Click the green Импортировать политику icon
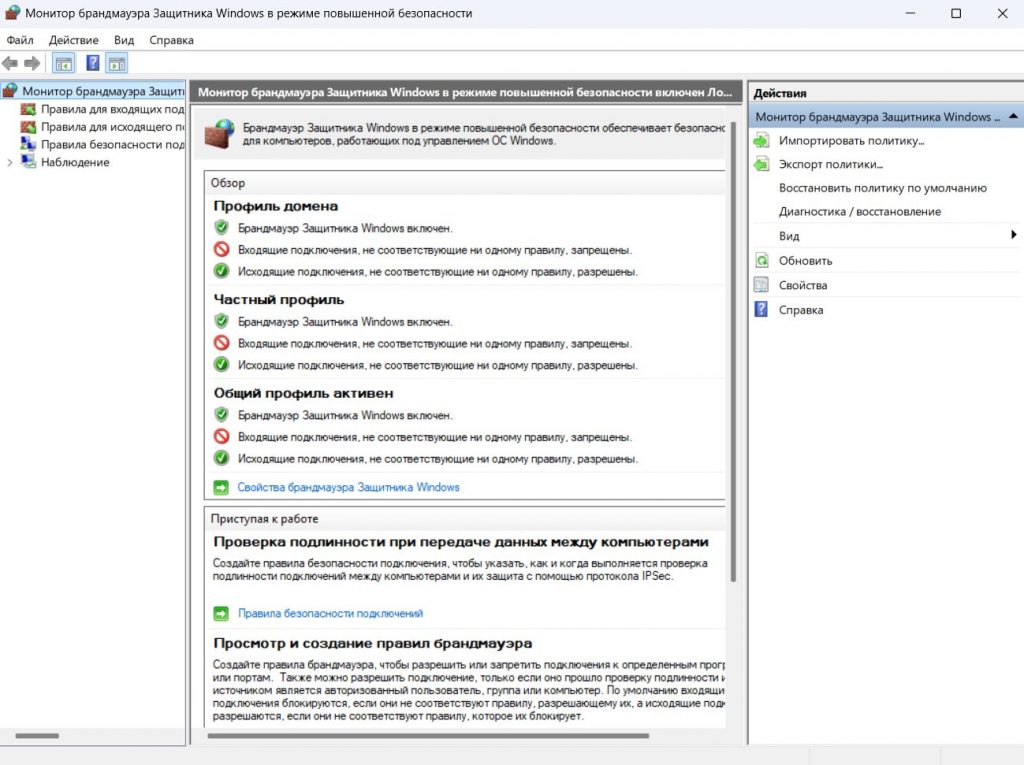Screen dimensions: 1024x765 click(x=762, y=141)
